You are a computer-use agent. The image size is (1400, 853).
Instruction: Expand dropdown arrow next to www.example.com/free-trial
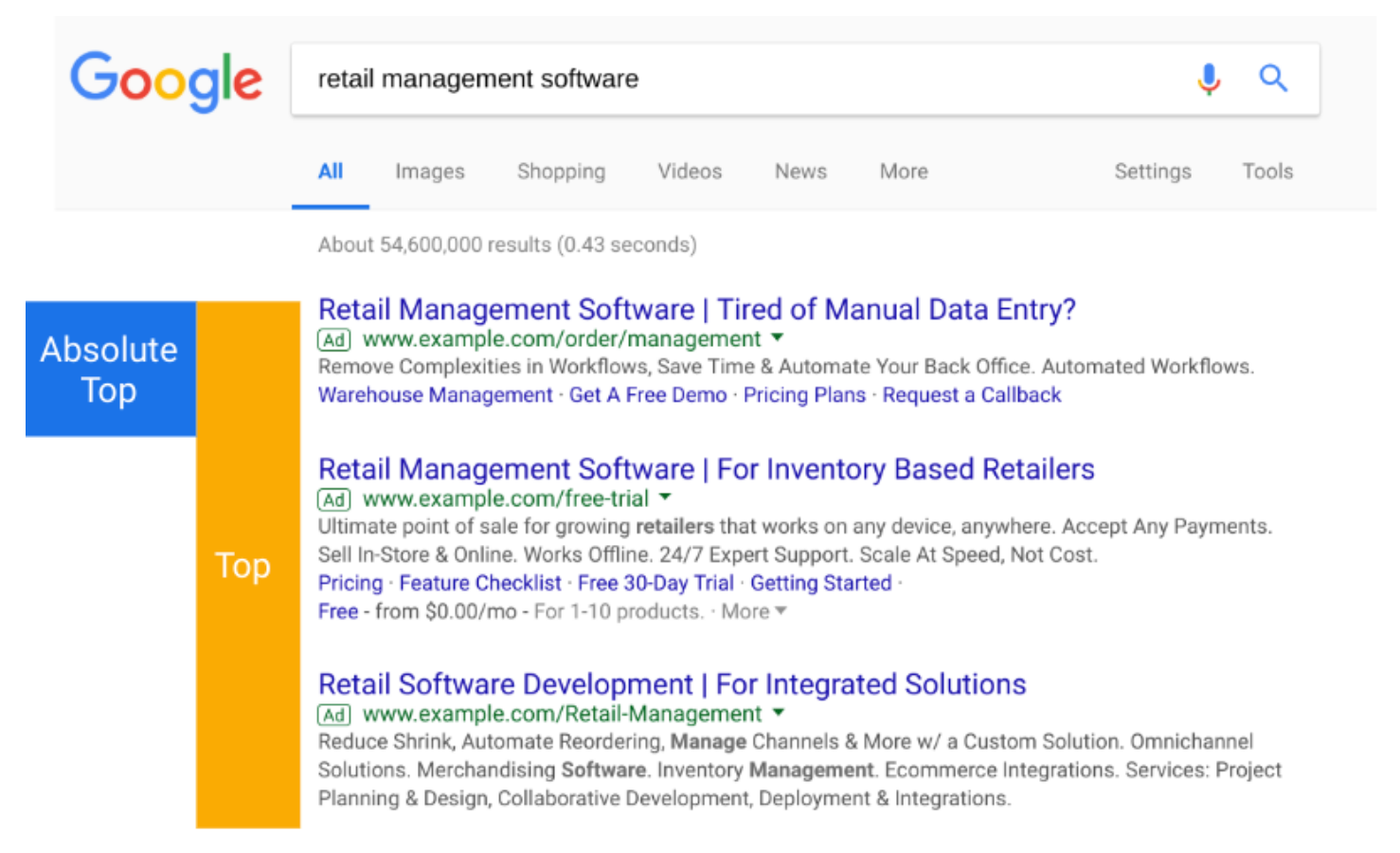click(665, 497)
